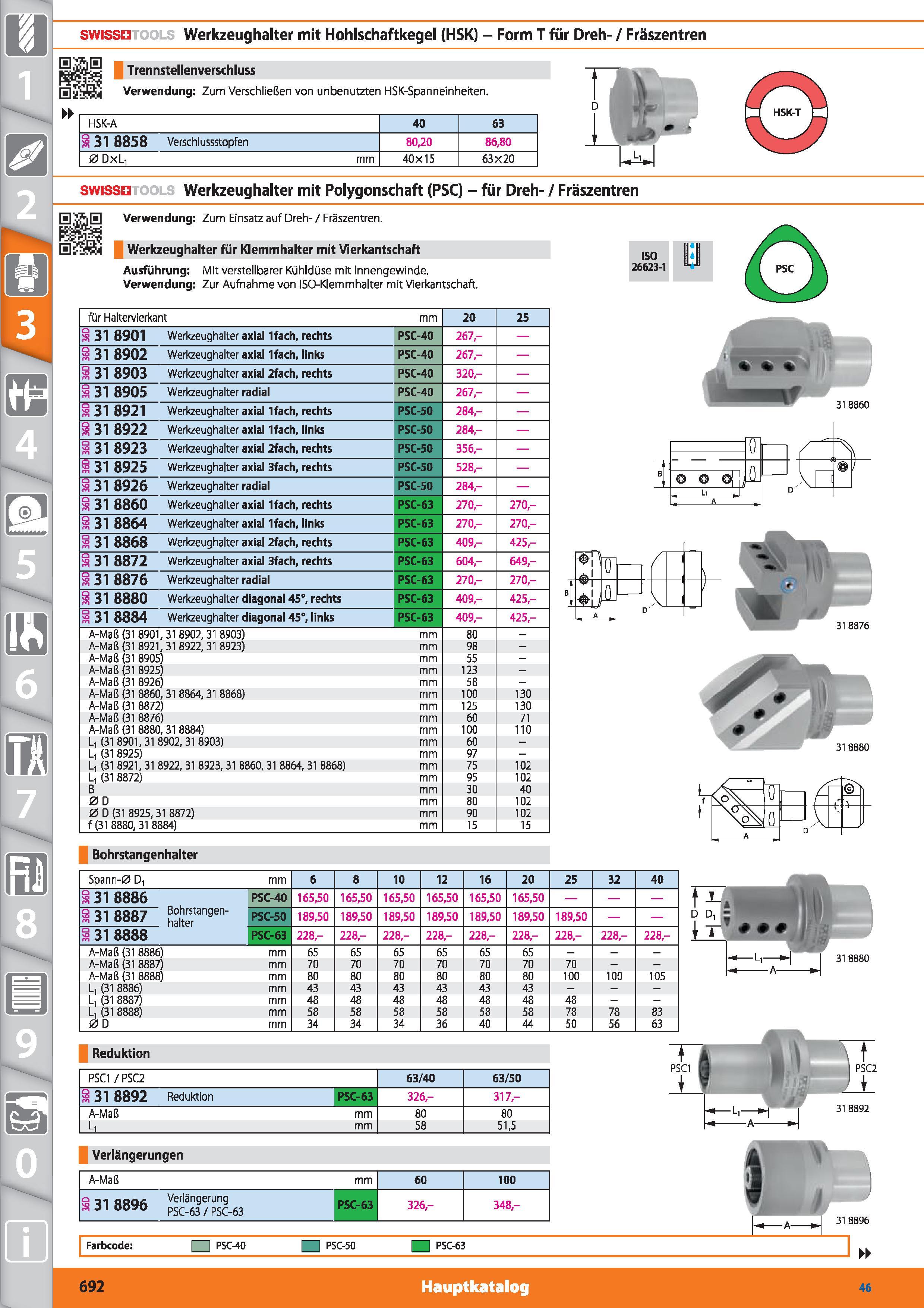This screenshot has height=1308, width=924.
Task: Click the SWISS TOOLS logo beside HSK title
Action: tap(127, 35)
